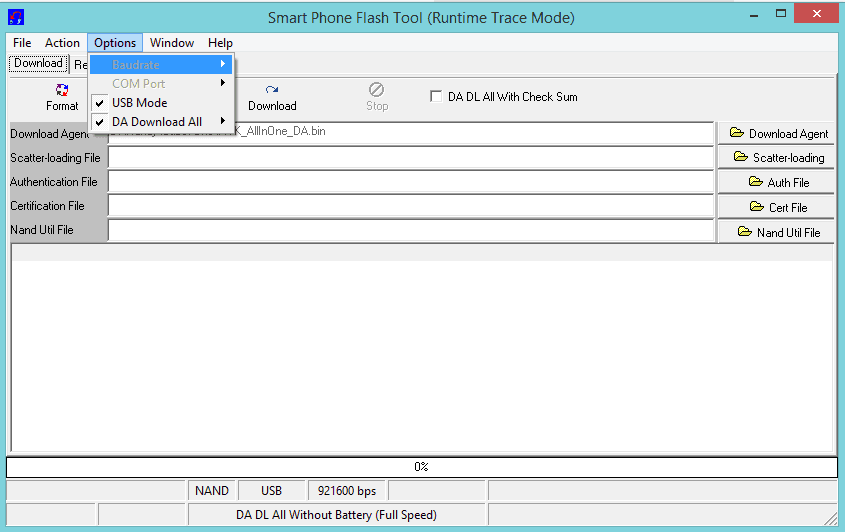Browse with the Scatter-loading button
The image size is (845, 532).
(x=776, y=157)
